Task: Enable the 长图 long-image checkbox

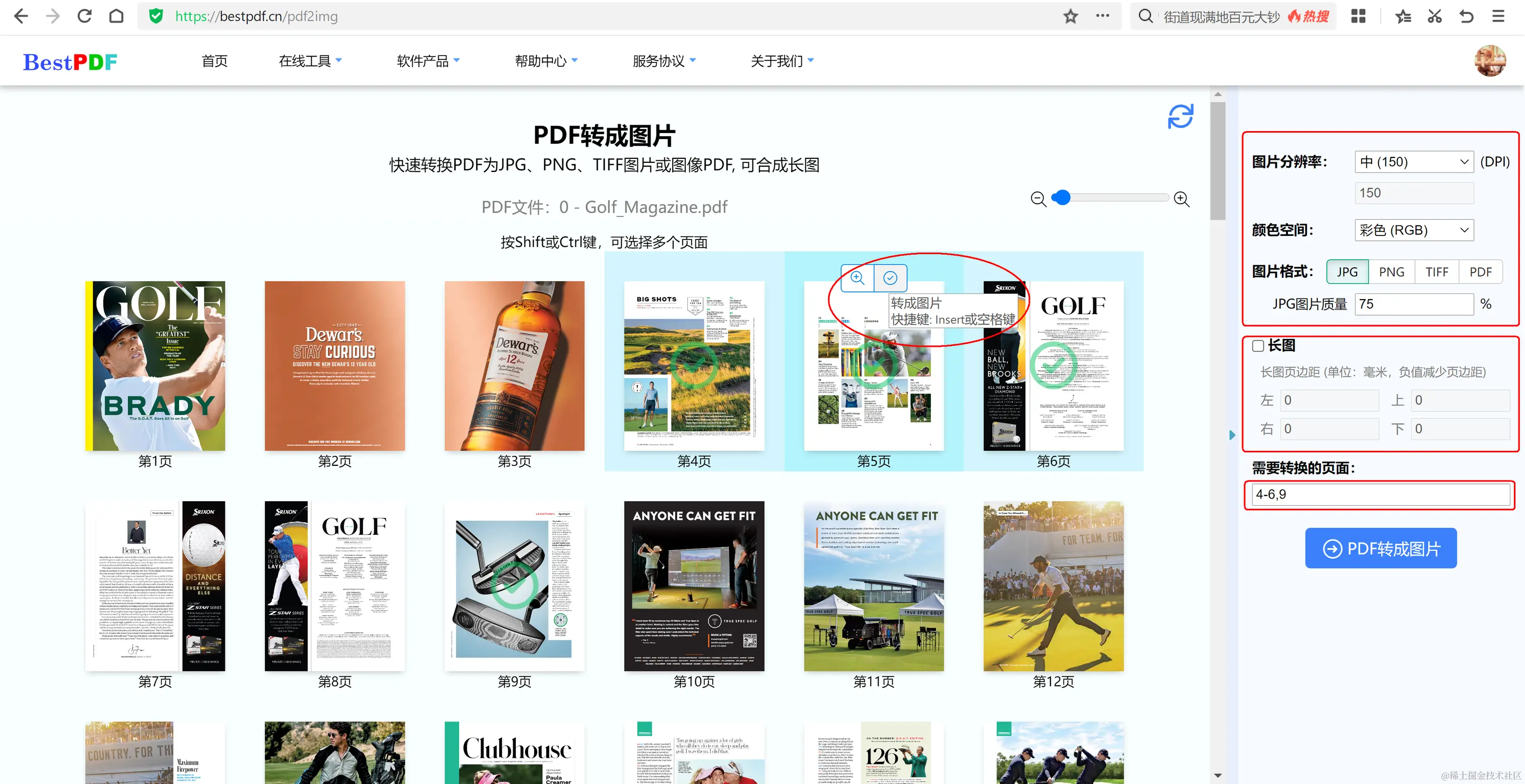Action: 1258,345
